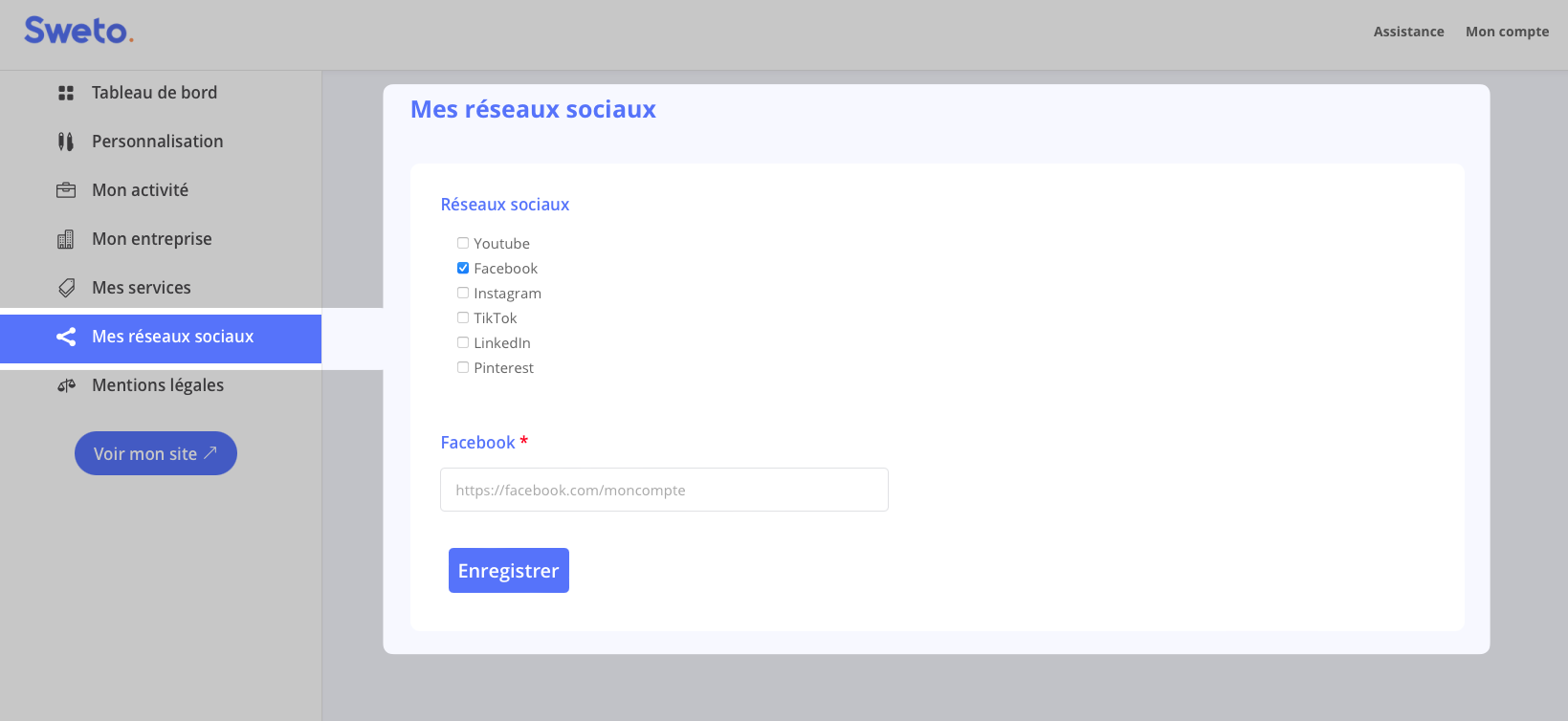Click the Tableau de bord grid icon
Screen dimensions: 1568x721
click(66, 93)
